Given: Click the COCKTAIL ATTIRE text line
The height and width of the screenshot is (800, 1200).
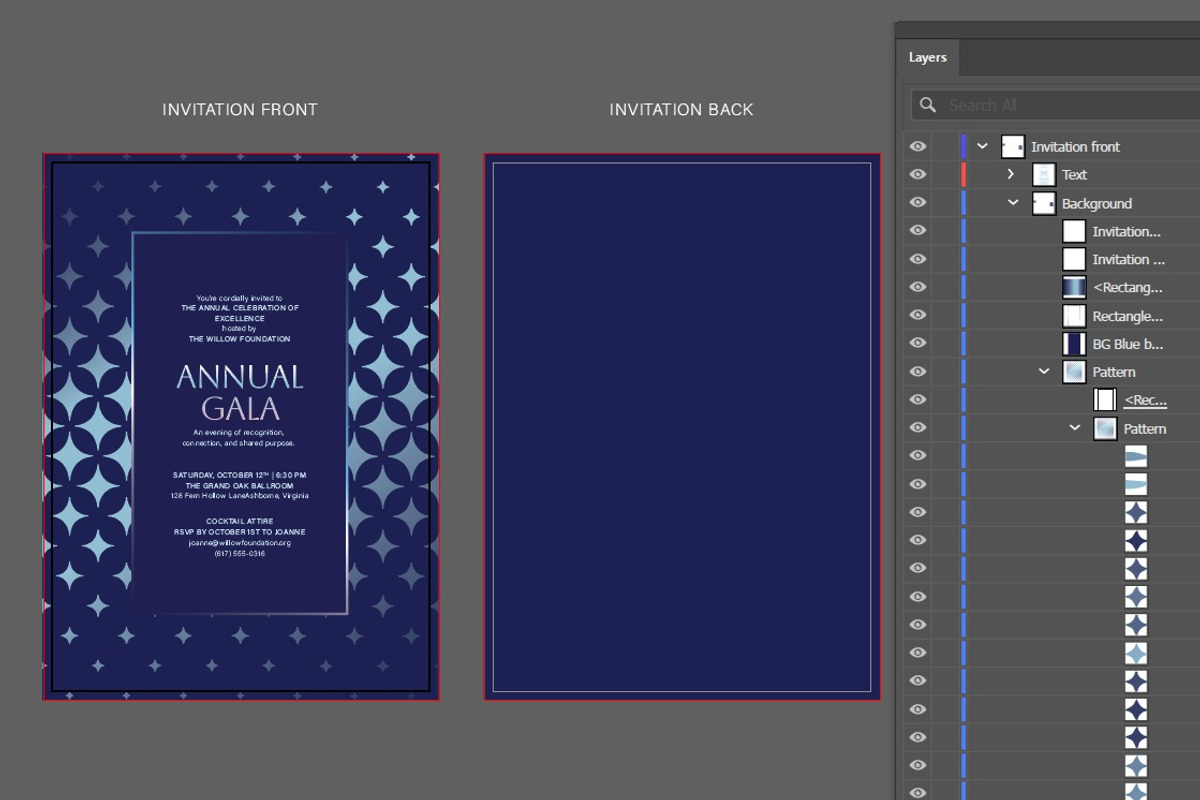Looking at the screenshot, I should tap(240, 522).
